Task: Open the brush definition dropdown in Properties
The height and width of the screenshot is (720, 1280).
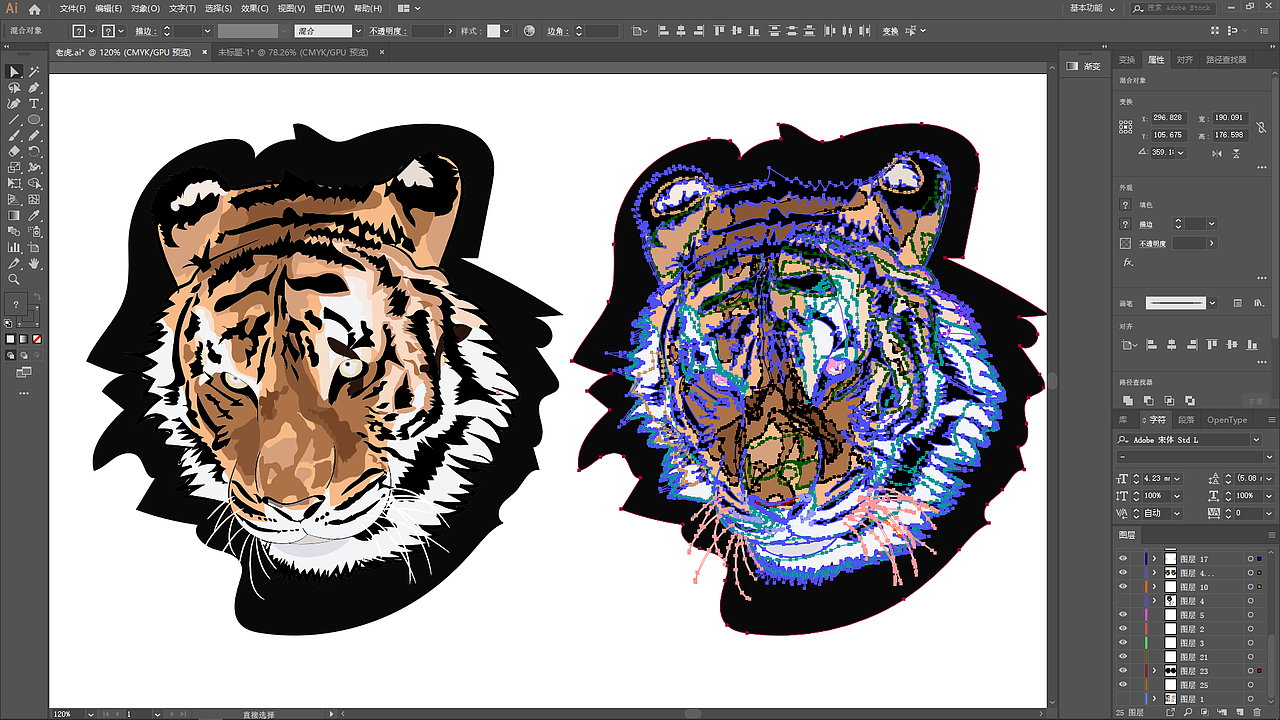Action: click(1212, 303)
